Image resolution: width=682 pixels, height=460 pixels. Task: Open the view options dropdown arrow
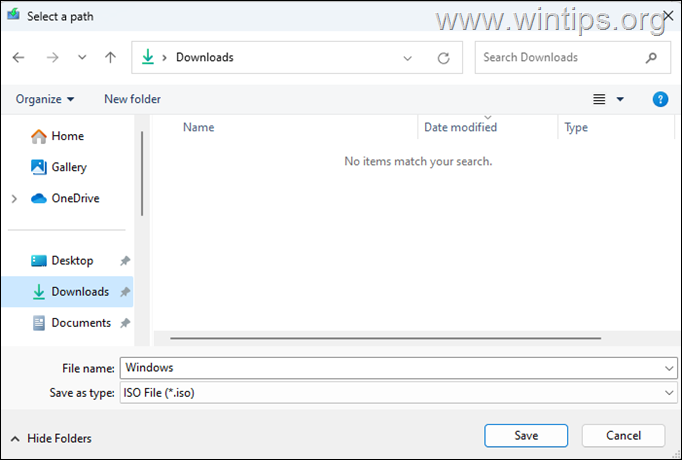click(x=620, y=99)
